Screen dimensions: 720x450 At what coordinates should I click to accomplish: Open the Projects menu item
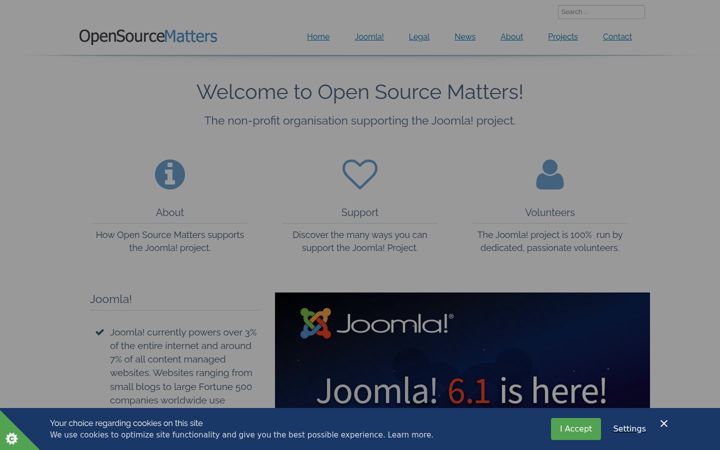[x=562, y=37]
